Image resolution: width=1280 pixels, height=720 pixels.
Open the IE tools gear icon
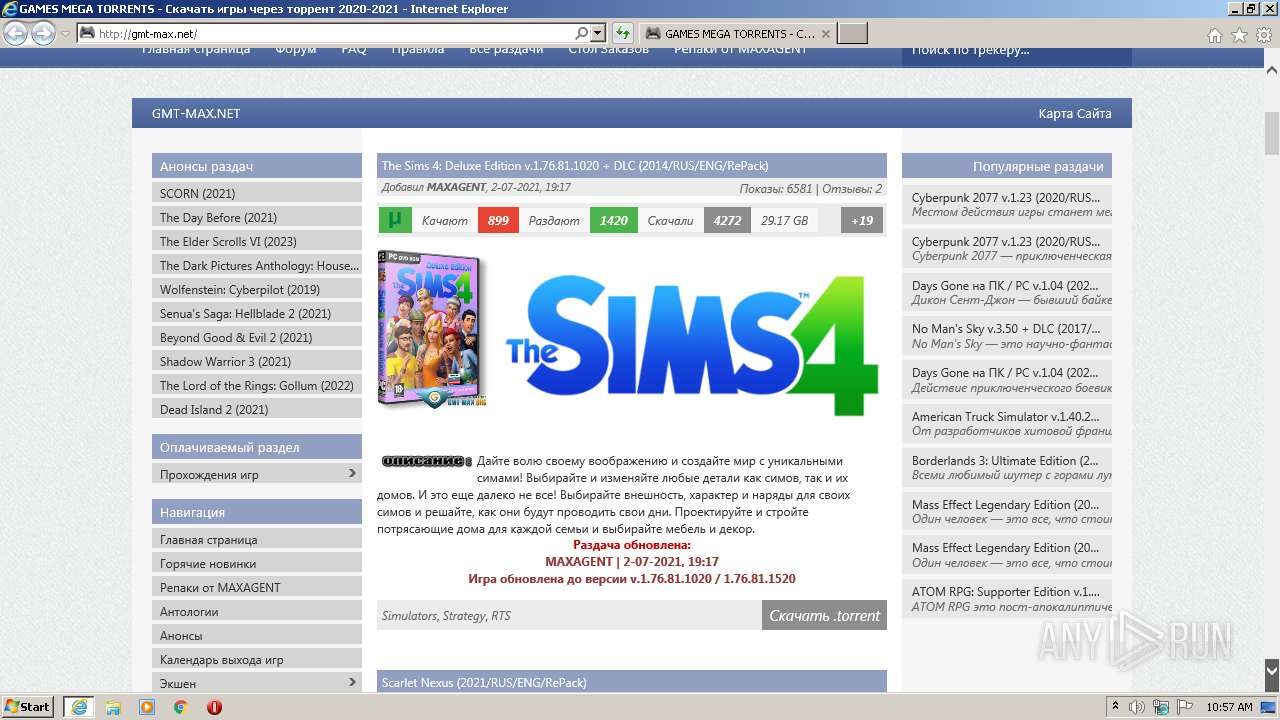click(1263, 35)
